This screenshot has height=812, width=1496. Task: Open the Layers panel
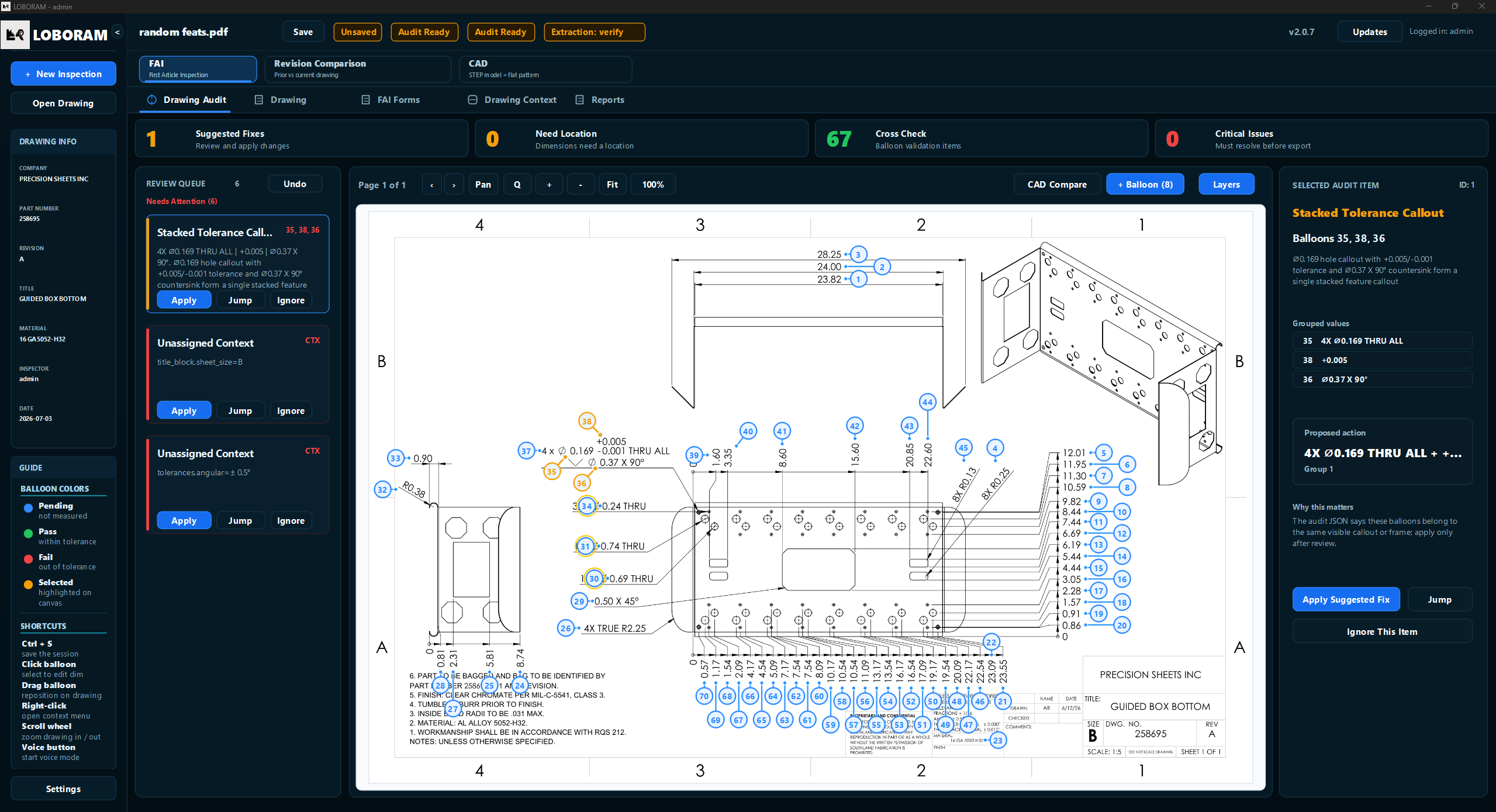click(1226, 185)
